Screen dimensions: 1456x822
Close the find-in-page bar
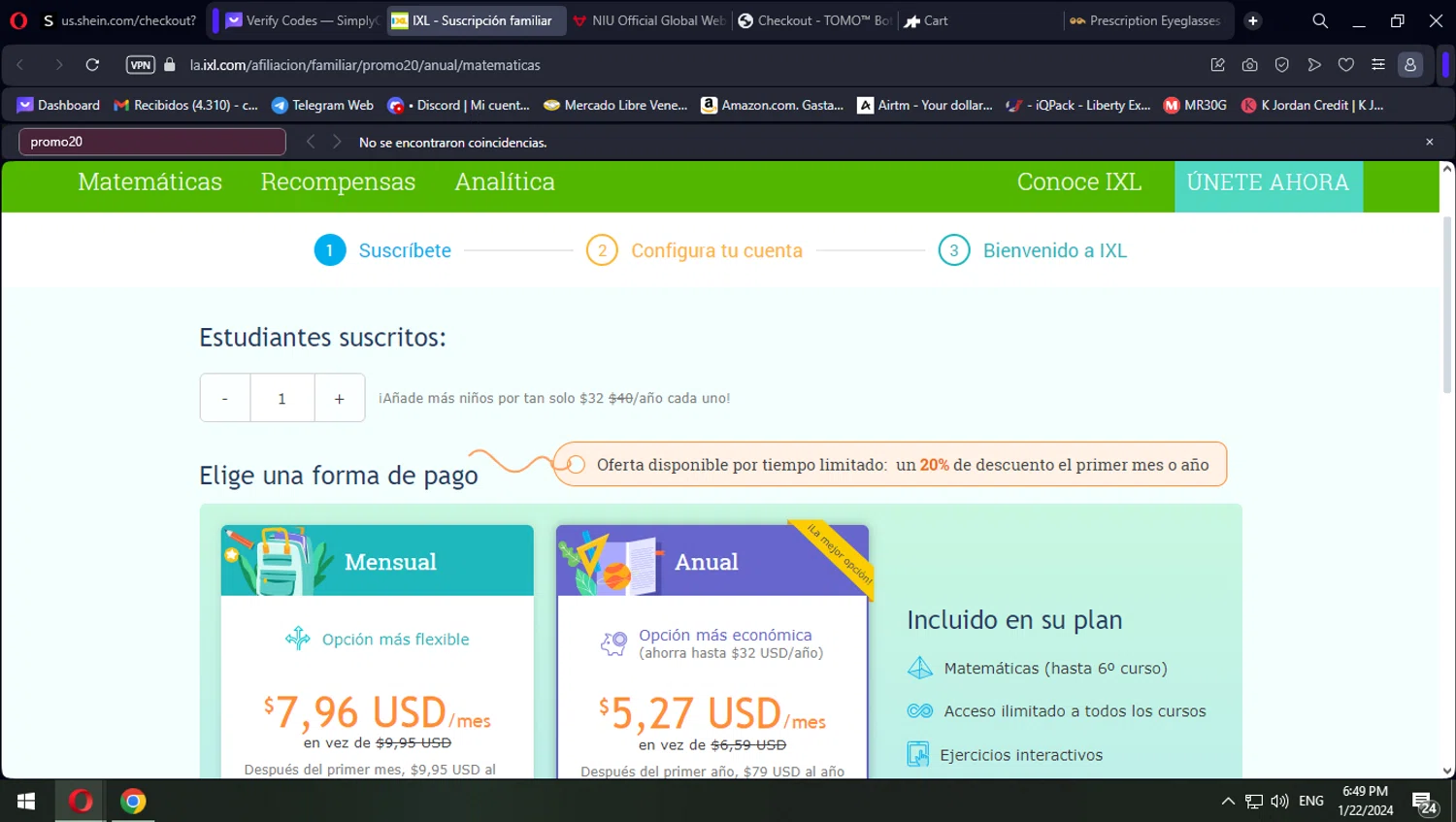(1429, 142)
